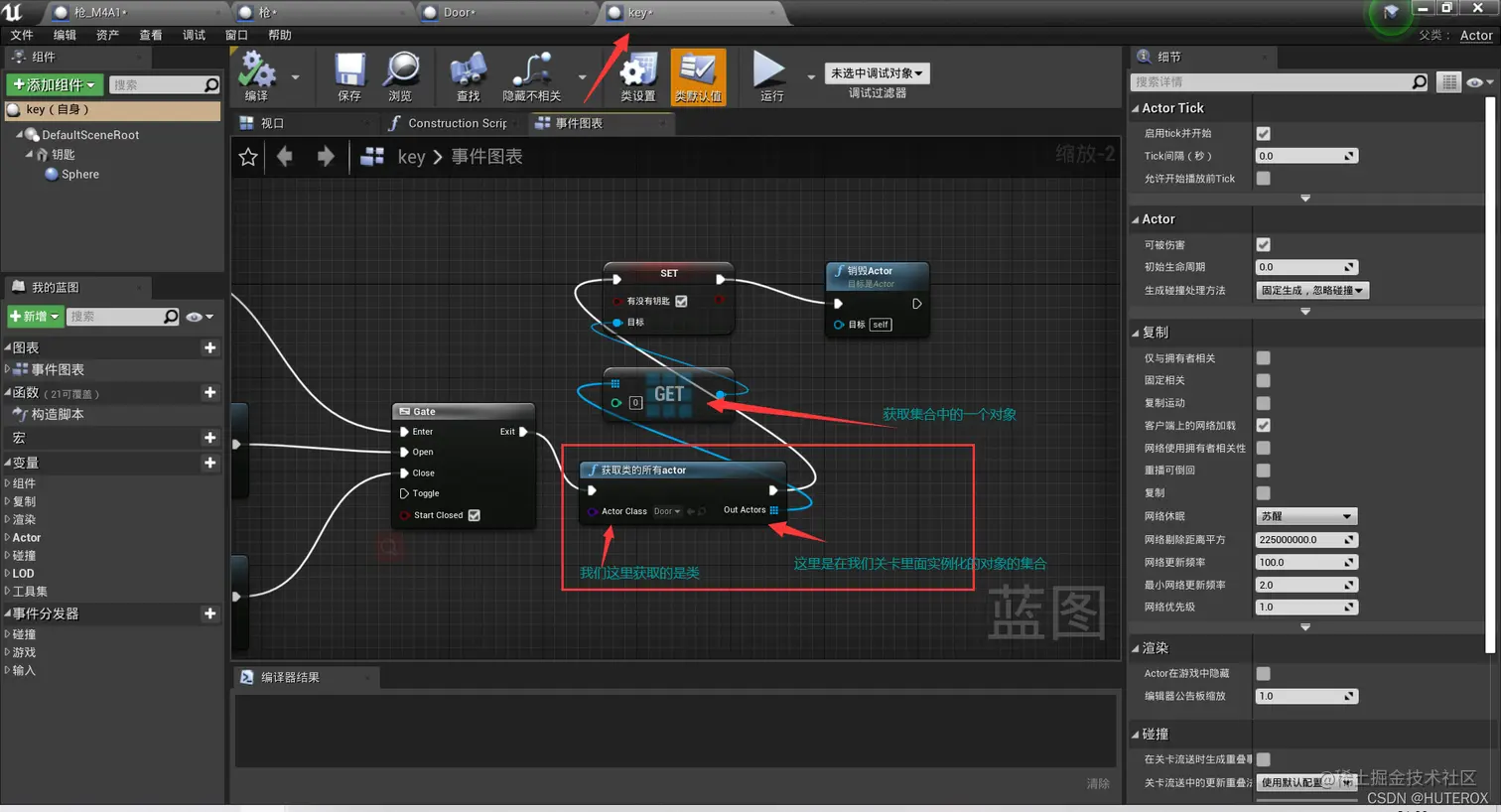Expand the 碰撞 variable category

coord(7,556)
